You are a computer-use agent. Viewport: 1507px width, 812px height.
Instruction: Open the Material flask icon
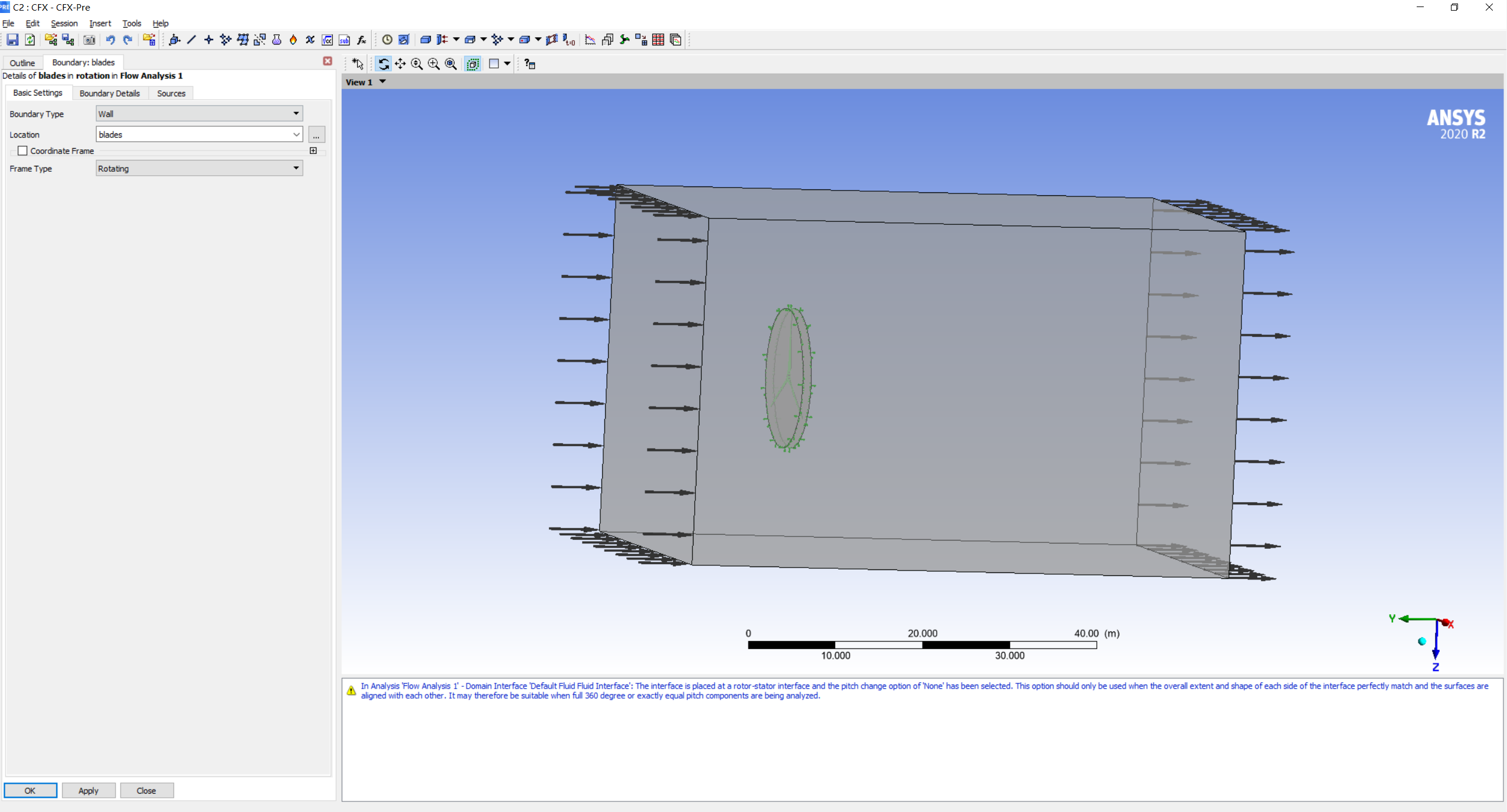point(276,40)
